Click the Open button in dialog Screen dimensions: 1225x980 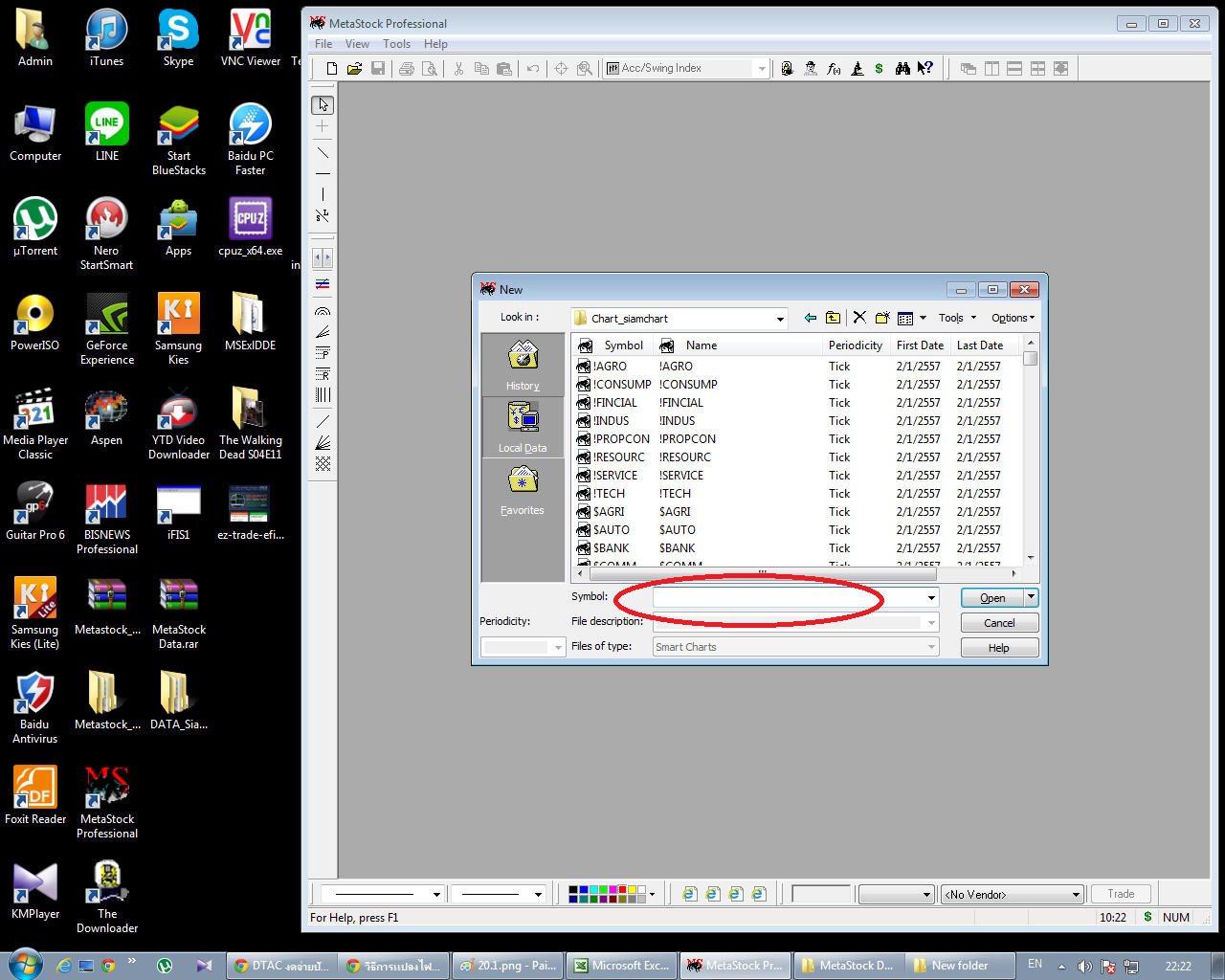click(992, 597)
